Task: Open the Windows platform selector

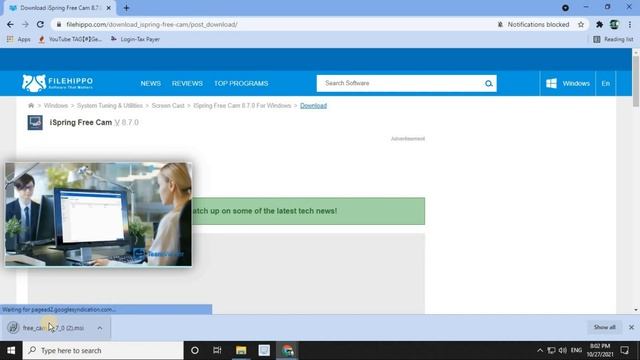Action: click(568, 83)
